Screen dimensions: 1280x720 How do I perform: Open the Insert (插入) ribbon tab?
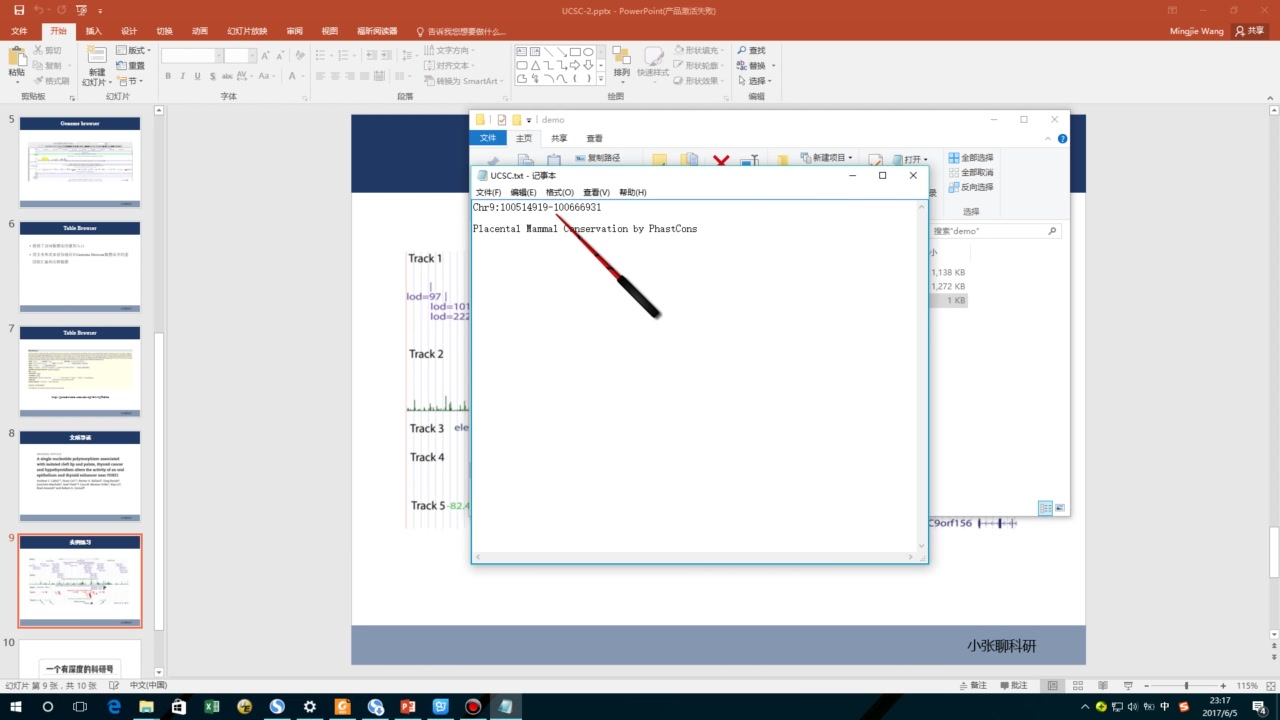tap(94, 31)
